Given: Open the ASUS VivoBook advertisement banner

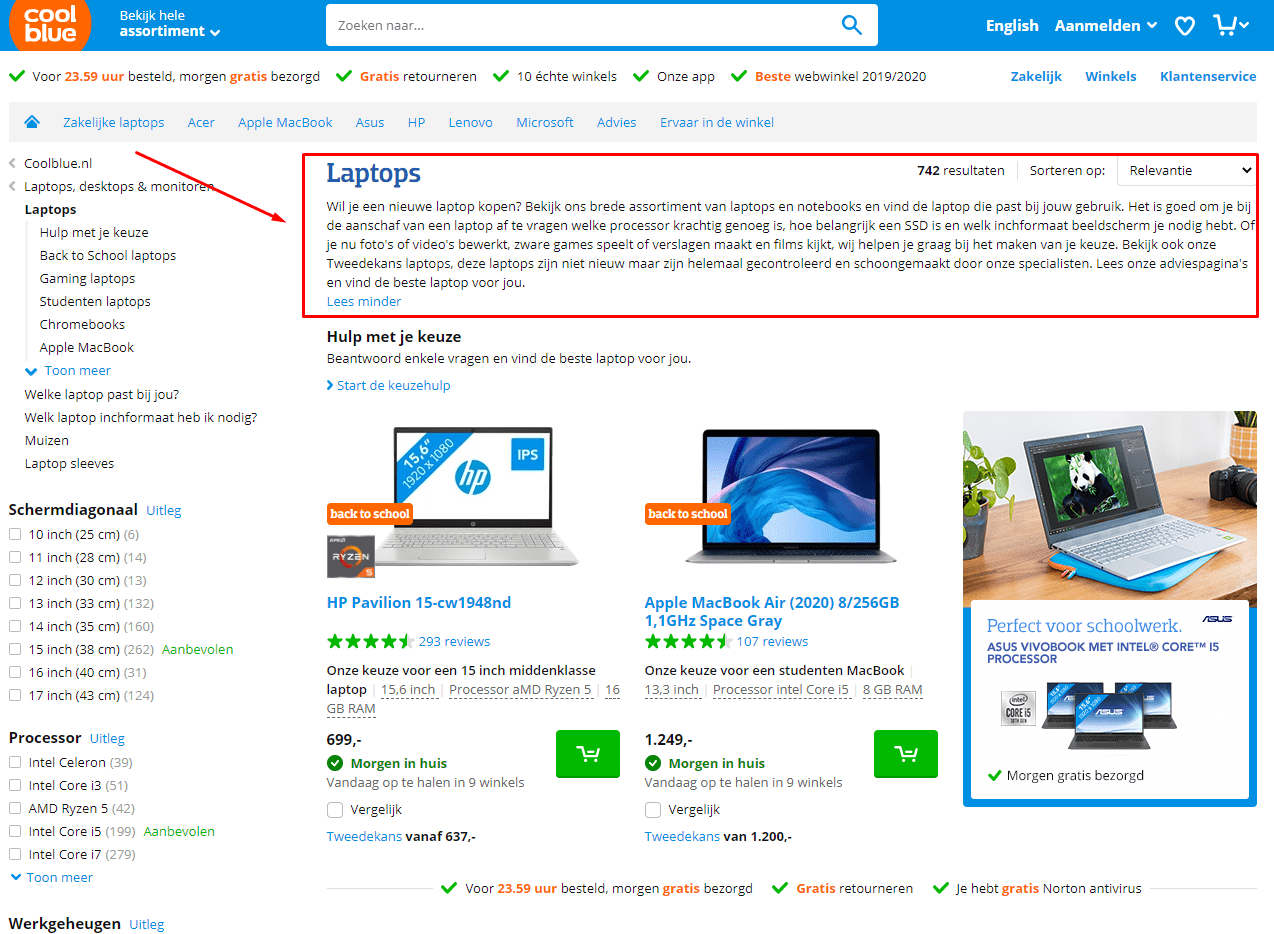Looking at the screenshot, I should 1110,608.
